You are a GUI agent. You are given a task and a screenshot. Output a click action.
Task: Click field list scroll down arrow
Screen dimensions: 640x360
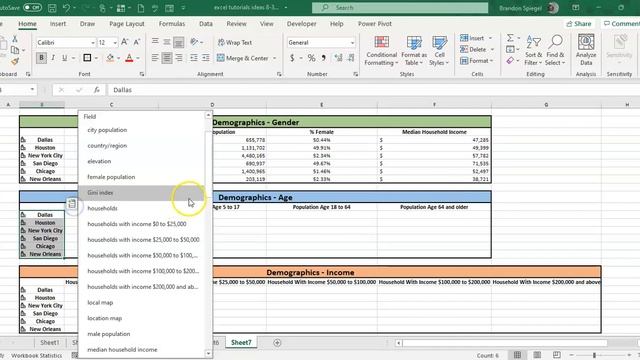209,353
